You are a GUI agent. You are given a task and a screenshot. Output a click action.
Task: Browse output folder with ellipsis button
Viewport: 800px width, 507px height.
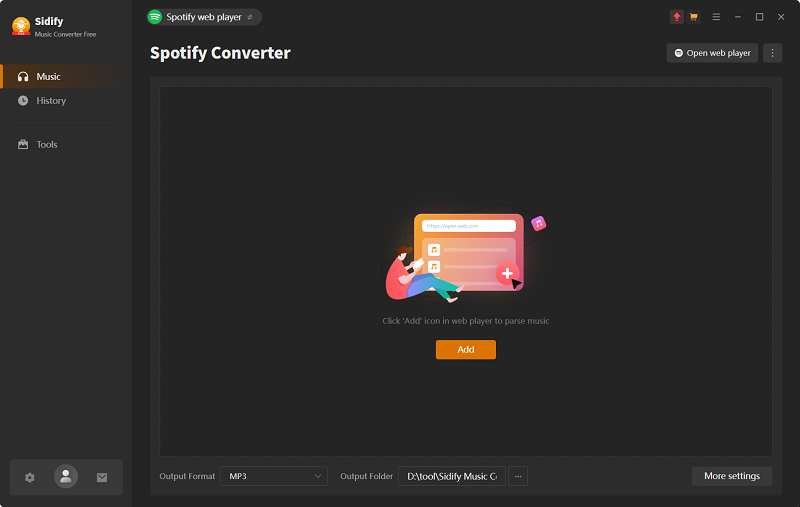click(x=518, y=476)
